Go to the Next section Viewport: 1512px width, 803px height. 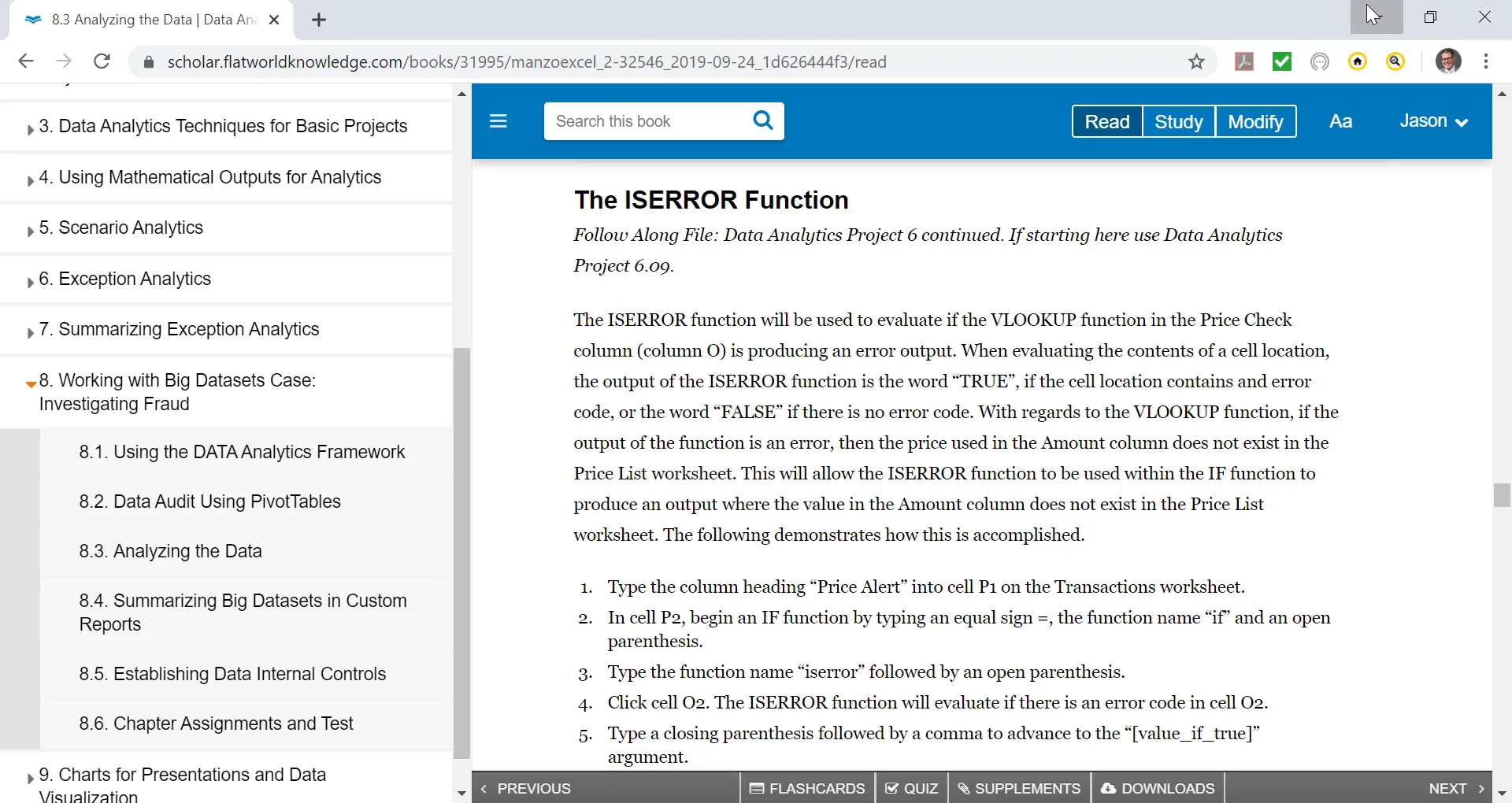click(x=1456, y=788)
